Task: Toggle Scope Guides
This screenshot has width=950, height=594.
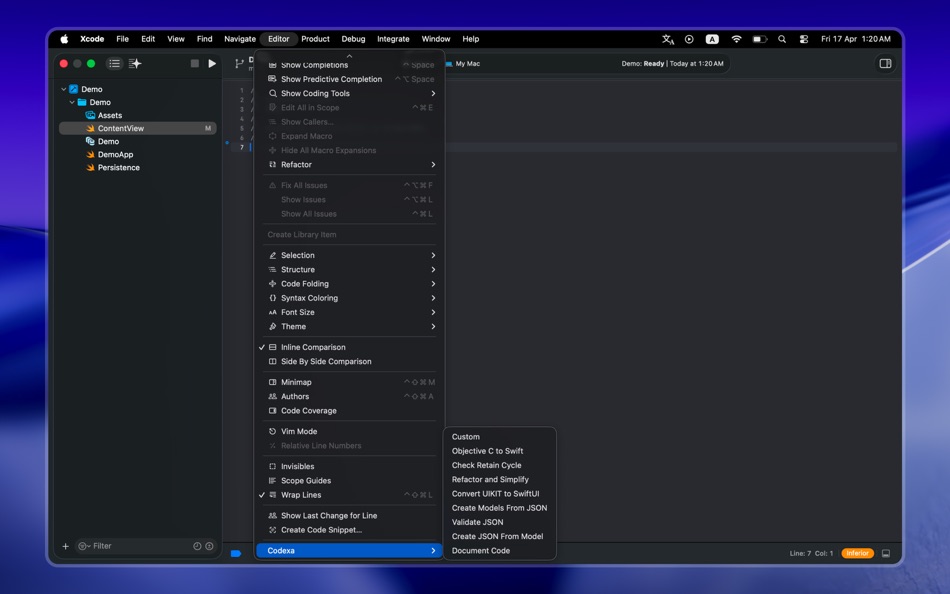Action: click(350, 481)
